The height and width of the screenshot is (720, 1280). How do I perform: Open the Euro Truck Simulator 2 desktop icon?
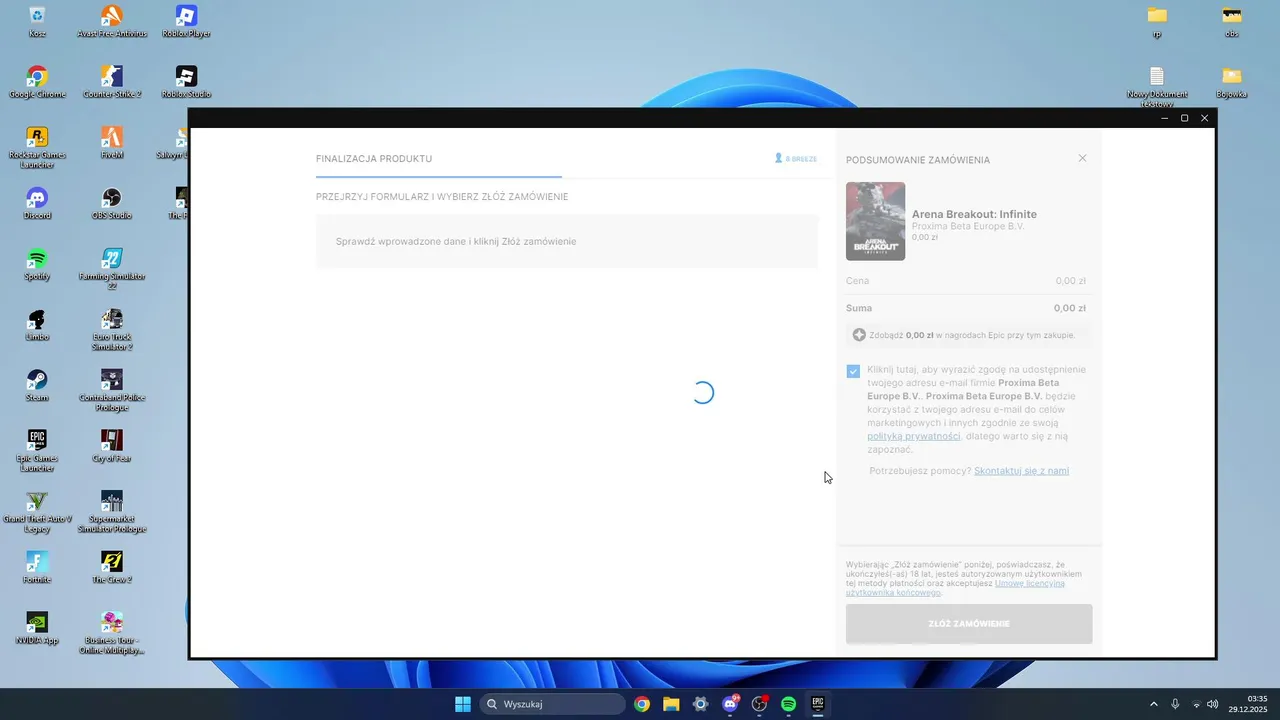coord(112,330)
